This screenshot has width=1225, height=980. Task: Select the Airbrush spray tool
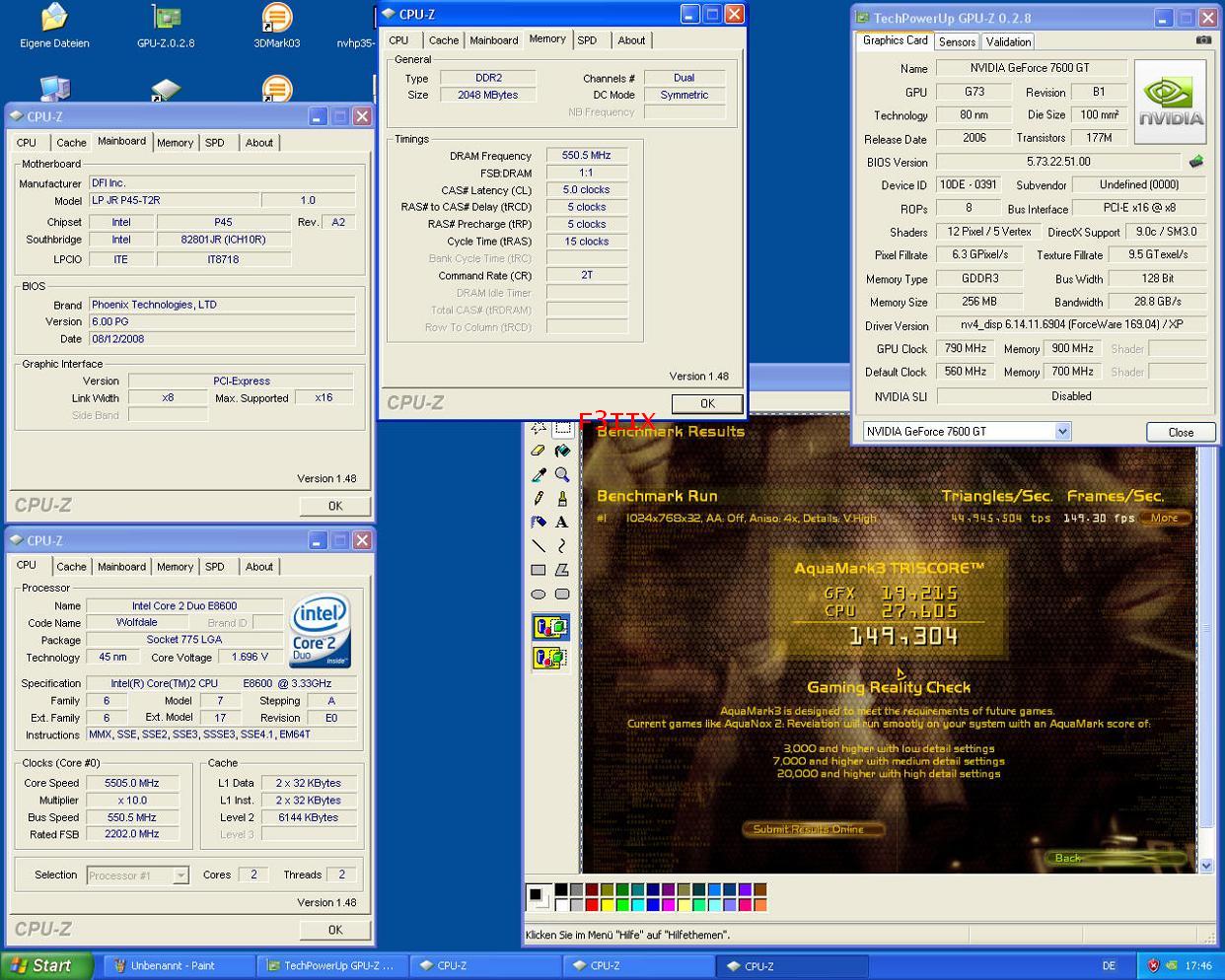pos(539,523)
